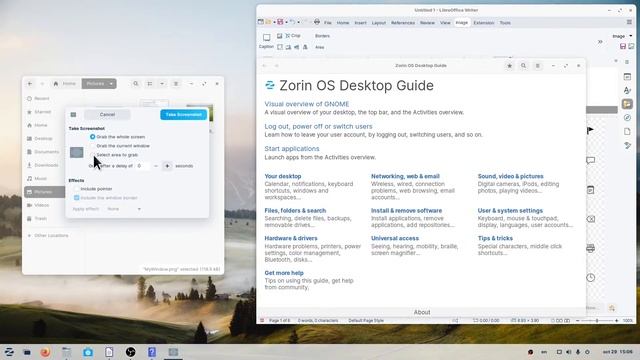This screenshot has height=360, width=640.
Task: Open the Layout tab in Writer
Action: pyautogui.click(x=378, y=23)
